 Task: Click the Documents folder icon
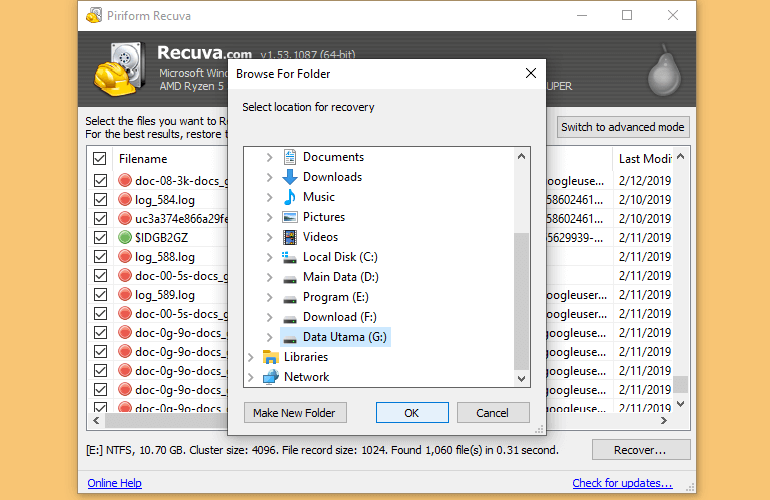click(290, 157)
